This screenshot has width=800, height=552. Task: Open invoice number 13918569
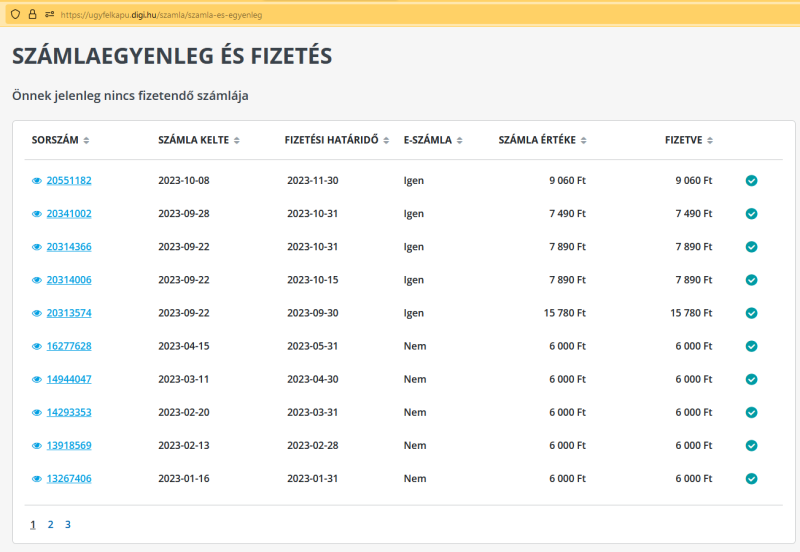pyautogui.click(x=69, y=446)
